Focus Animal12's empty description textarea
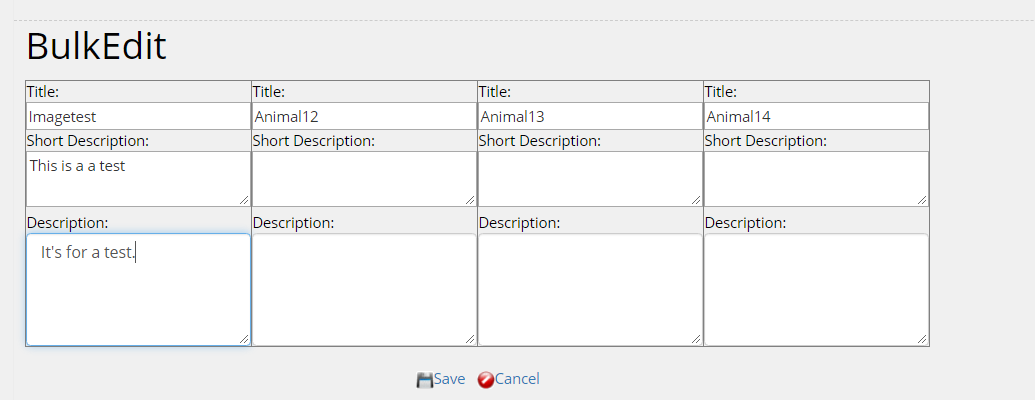Image resolution: width=1035 pixels, height=400 pixels. [364, 290]
